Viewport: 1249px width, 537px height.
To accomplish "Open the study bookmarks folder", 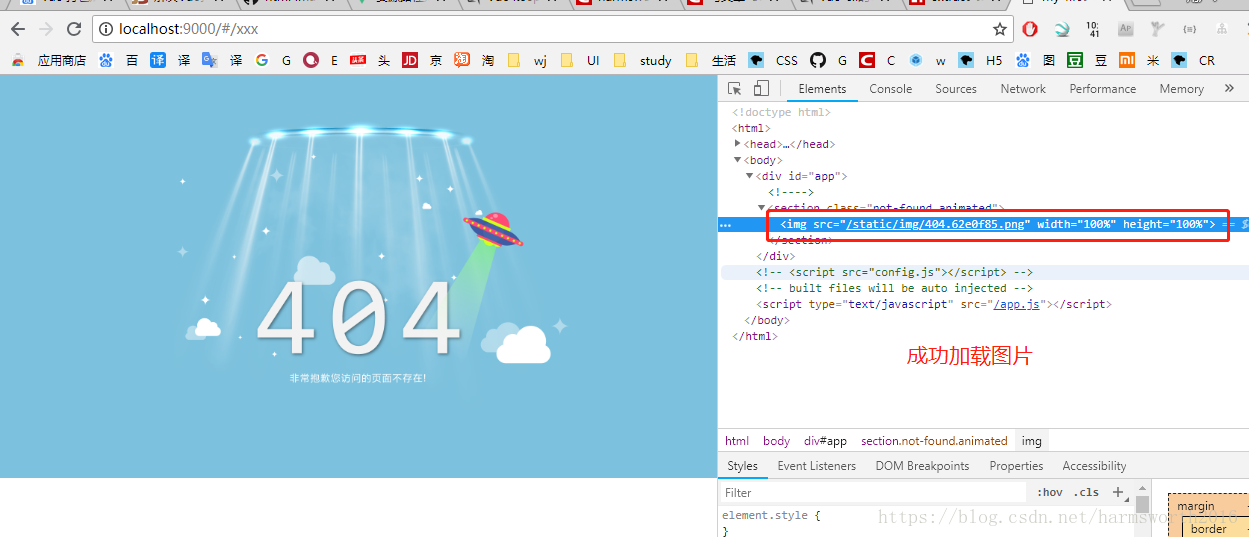I will point(643,60).
